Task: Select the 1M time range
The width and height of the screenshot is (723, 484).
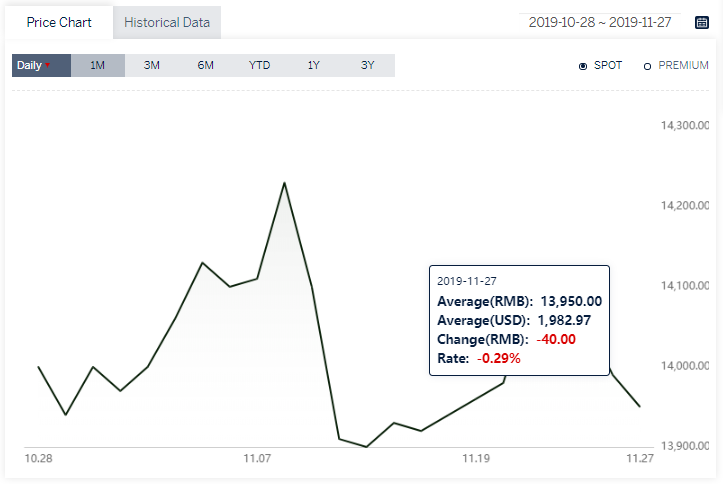Action: click(x=98, y=65)
